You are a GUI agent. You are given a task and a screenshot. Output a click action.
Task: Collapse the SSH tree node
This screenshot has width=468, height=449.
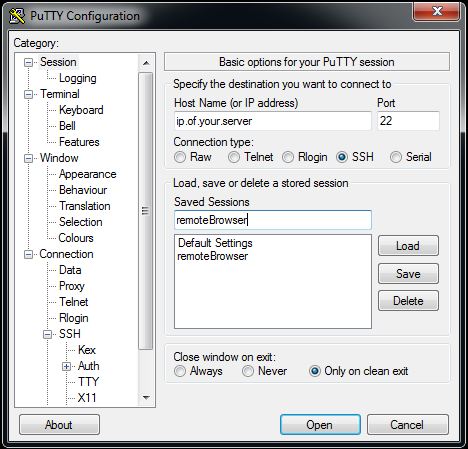(48, 334)
